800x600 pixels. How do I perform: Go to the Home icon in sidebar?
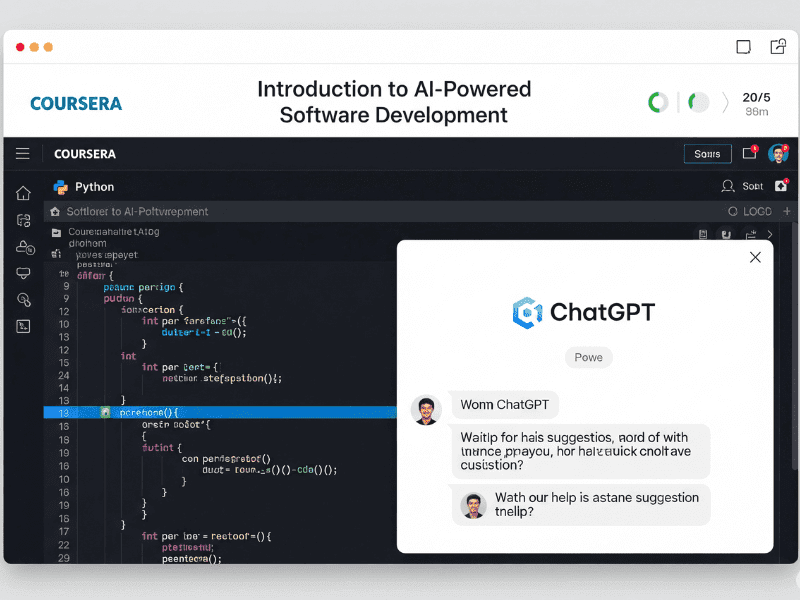point(23,193)
